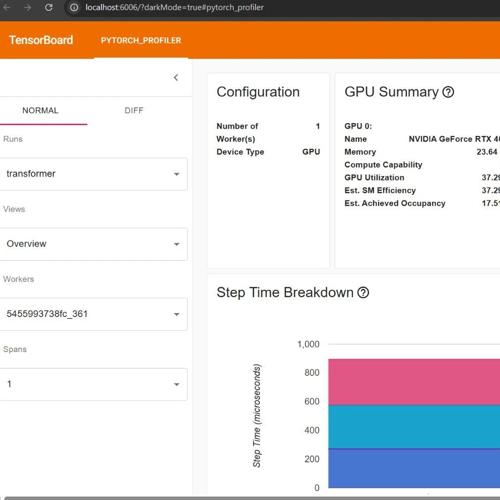Click help icon next to GPU Summary
Screen dimensions: 500x500
[448, 92]
